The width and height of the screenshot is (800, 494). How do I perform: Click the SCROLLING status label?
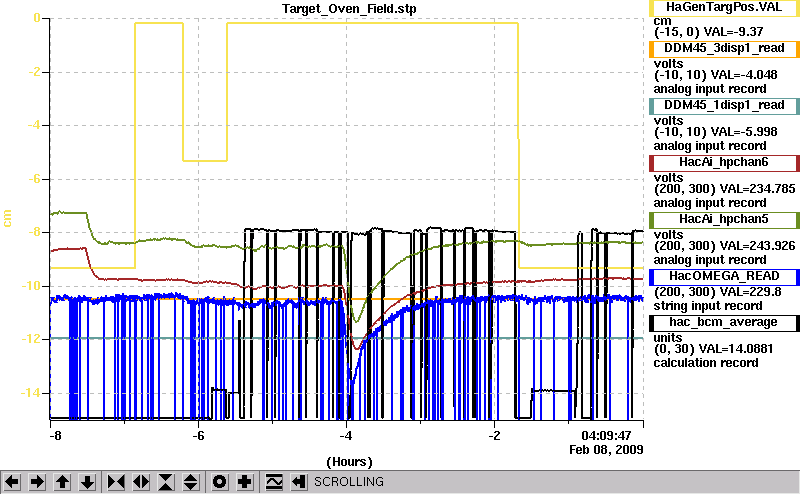point(349,482)
